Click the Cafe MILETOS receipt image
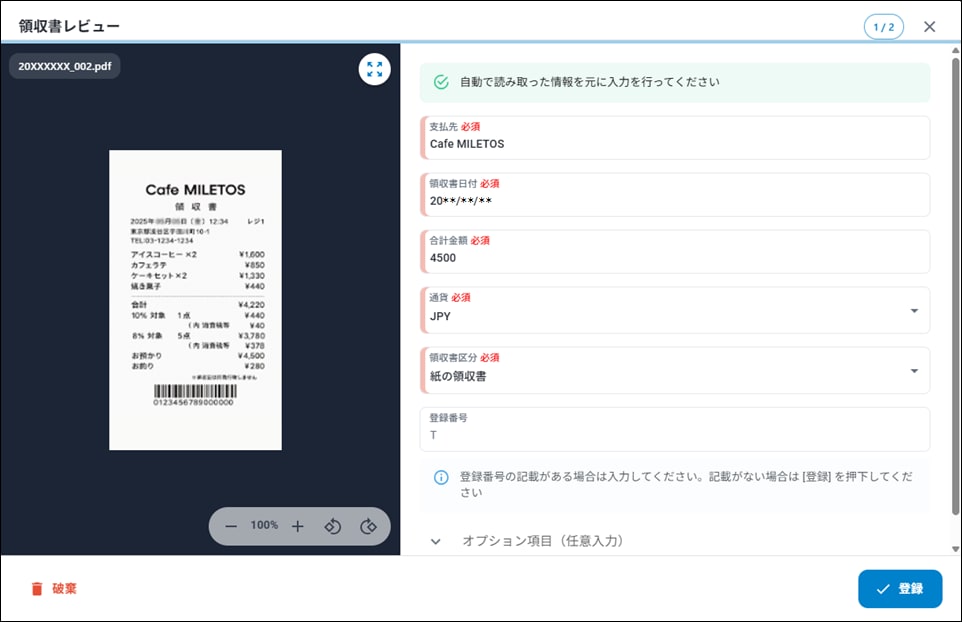This screenshot has height=622, width=962. point(195,300)
